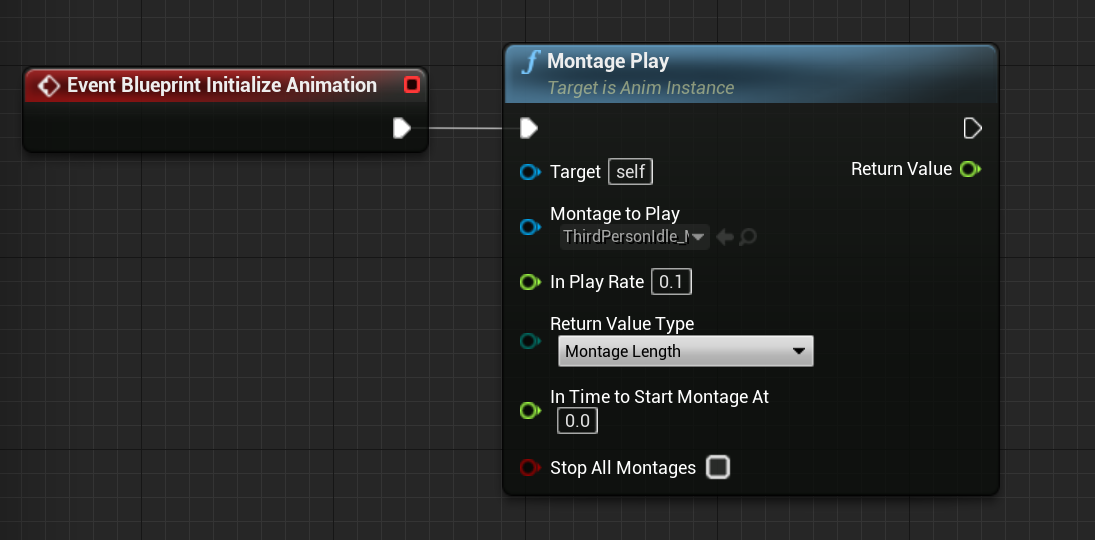1095x540 pixels.
Task: Click the Stop All Montages input pin
Action: click(x=530, y=467)
